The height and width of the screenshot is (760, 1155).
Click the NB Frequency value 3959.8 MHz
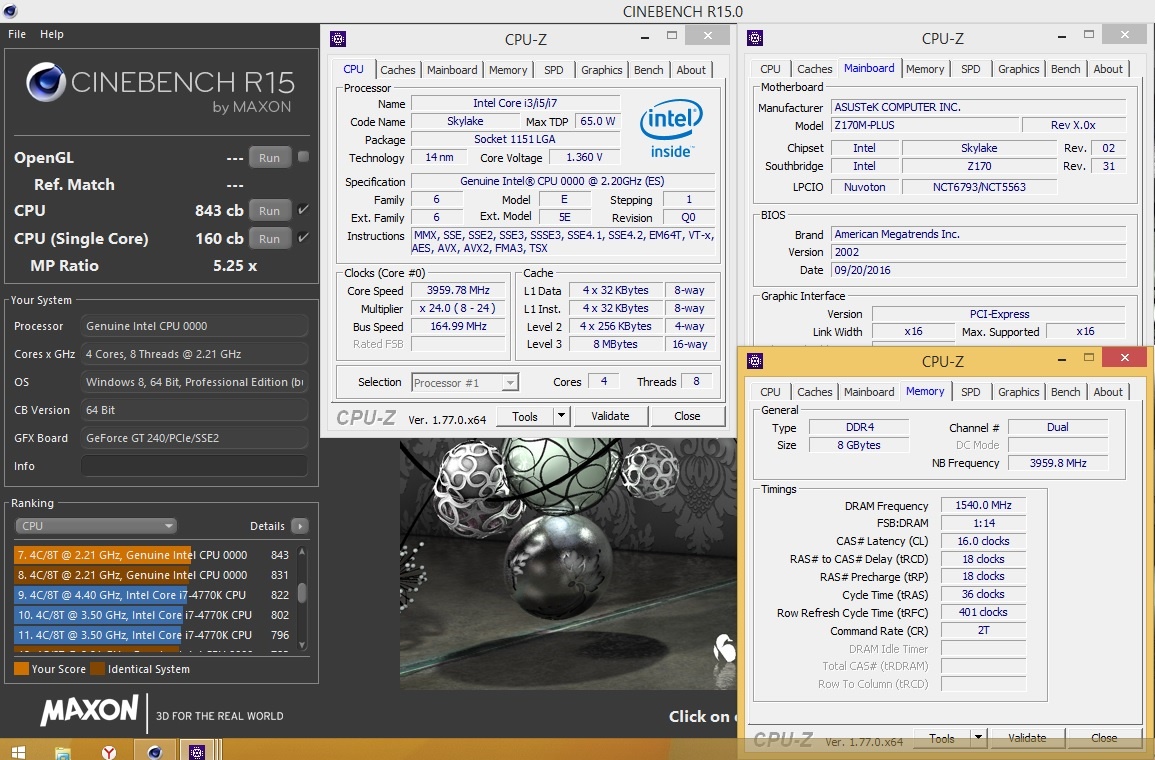point(1058,463)
